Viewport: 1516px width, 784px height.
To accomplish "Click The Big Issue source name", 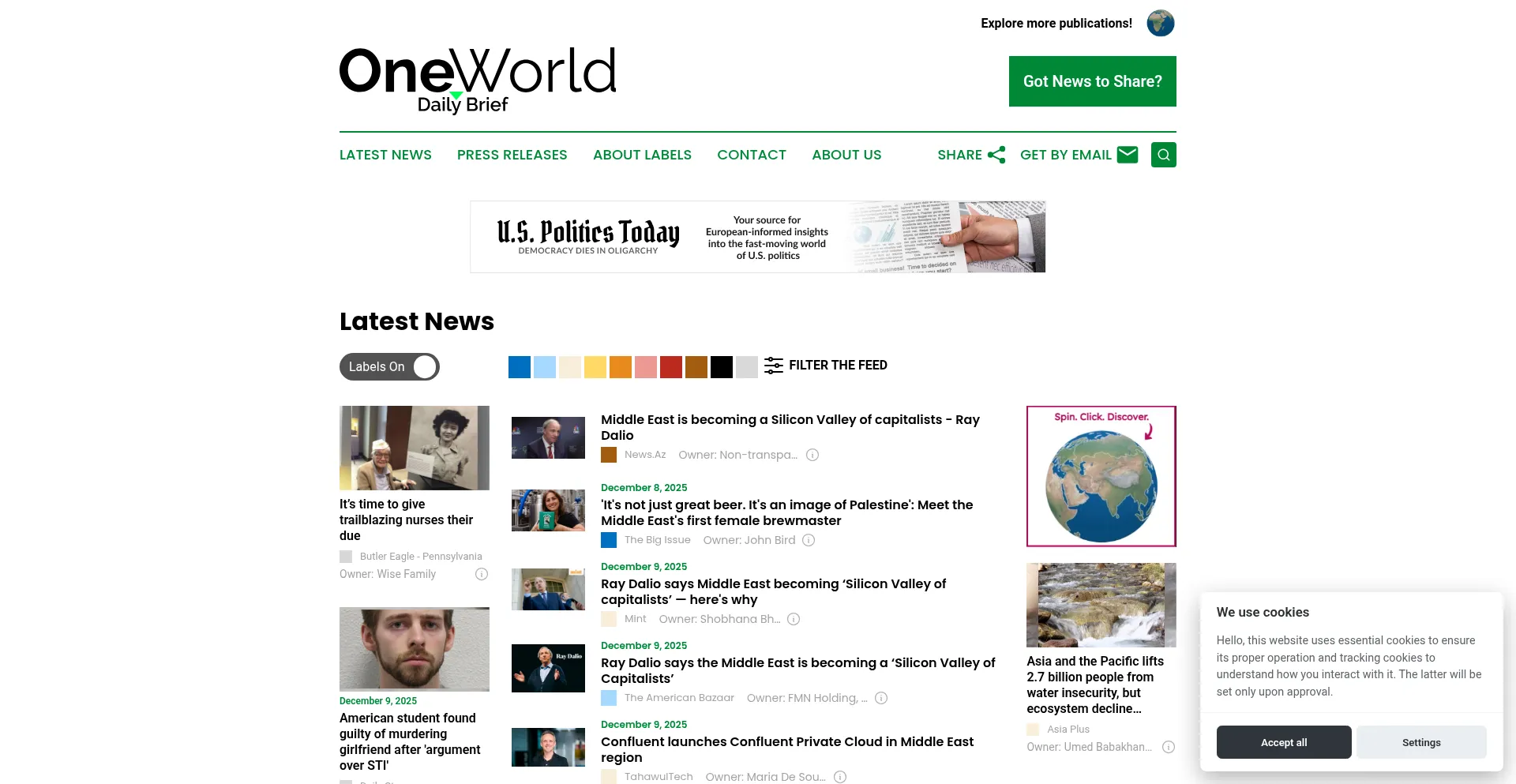I will (658, 540).
